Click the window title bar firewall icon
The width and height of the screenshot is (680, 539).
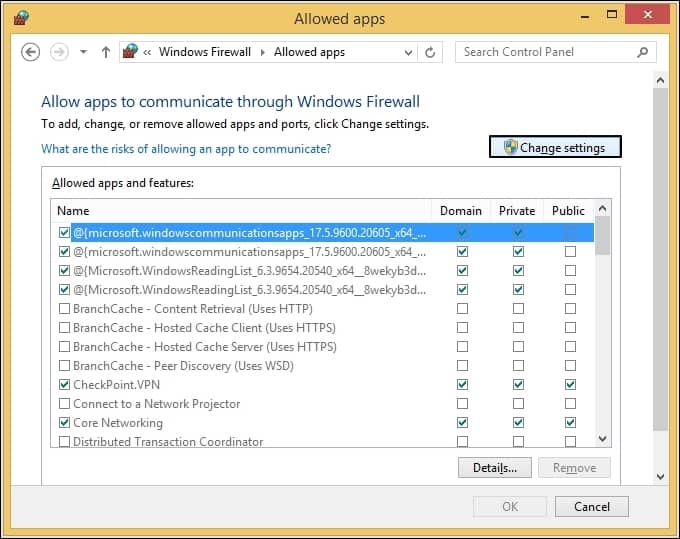pyautogui.click(x=21, y=18)
